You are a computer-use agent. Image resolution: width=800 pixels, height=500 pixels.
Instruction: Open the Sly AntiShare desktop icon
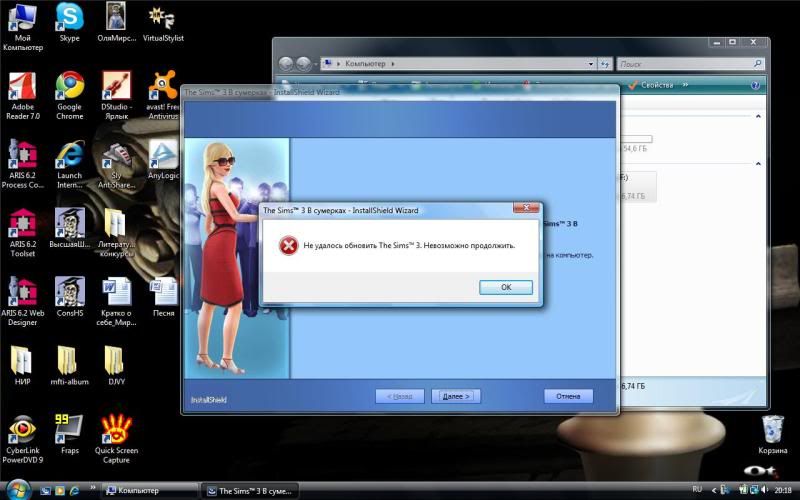tap(116, 164)
